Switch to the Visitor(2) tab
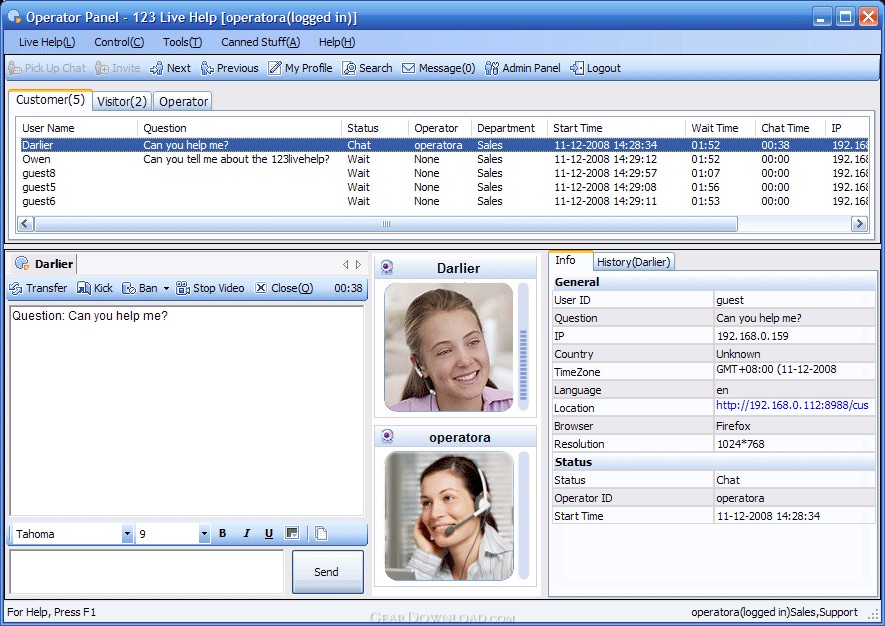The image size is (885, 626). (x=122, y=101)
